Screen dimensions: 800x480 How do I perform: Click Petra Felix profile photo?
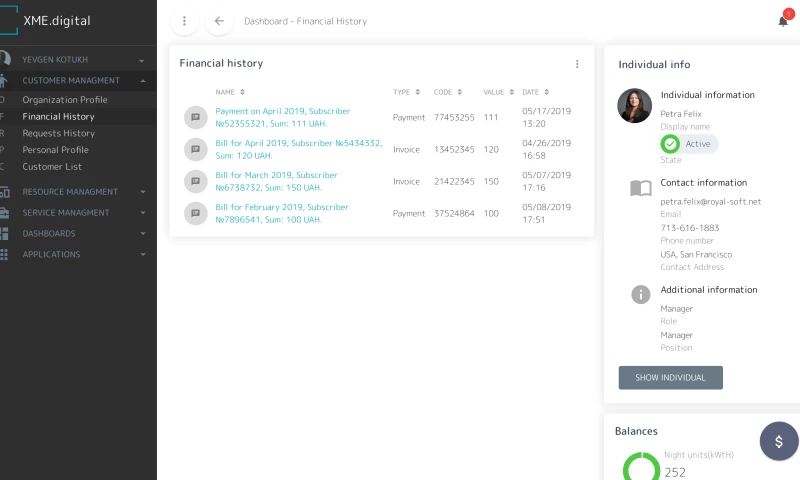tap(635, 106)
